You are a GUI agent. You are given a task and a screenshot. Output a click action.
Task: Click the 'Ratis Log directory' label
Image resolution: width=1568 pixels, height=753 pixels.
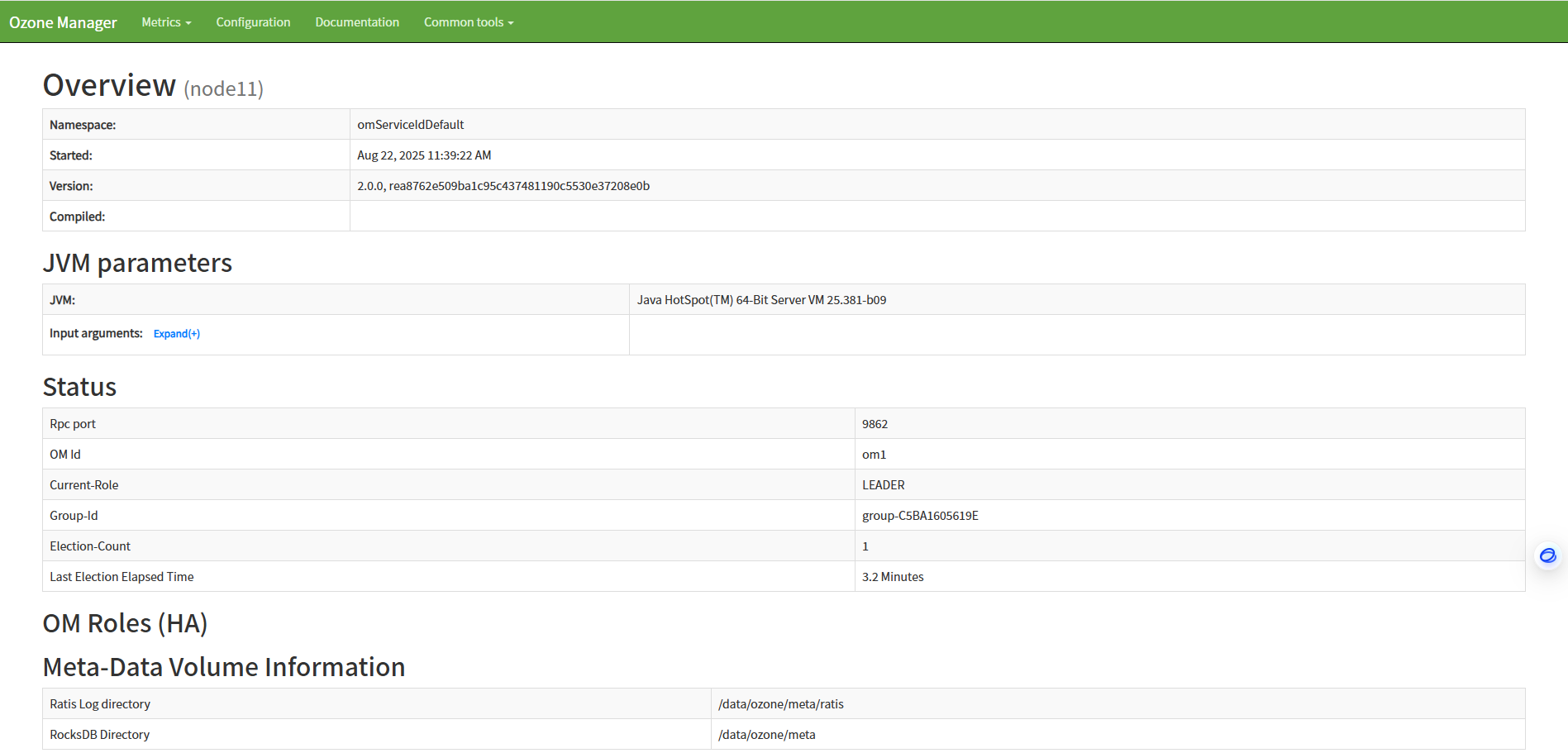(100, 704)
